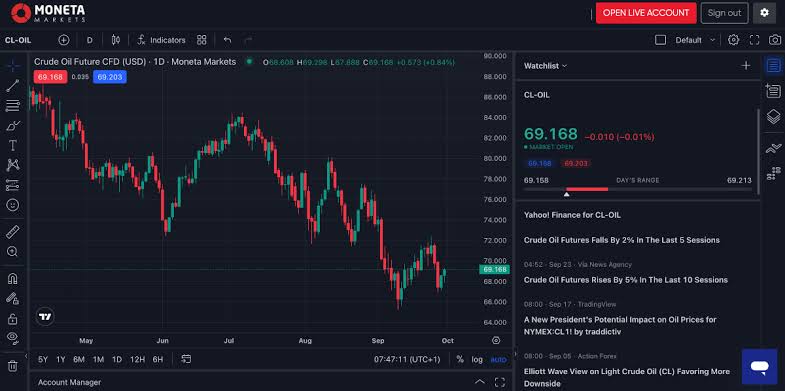The image size is (785, 391).
Task: Select the 5Y time range
Action: (x=43, y=359)
